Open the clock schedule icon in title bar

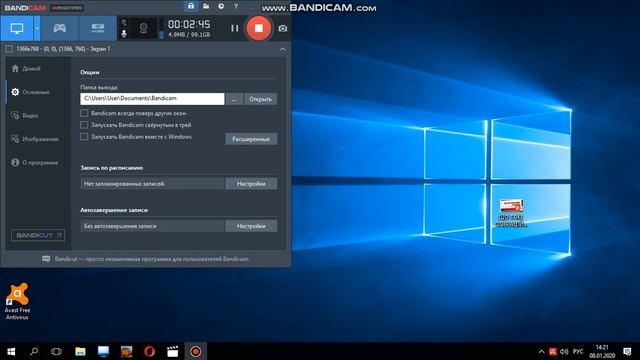coord(221,6)
